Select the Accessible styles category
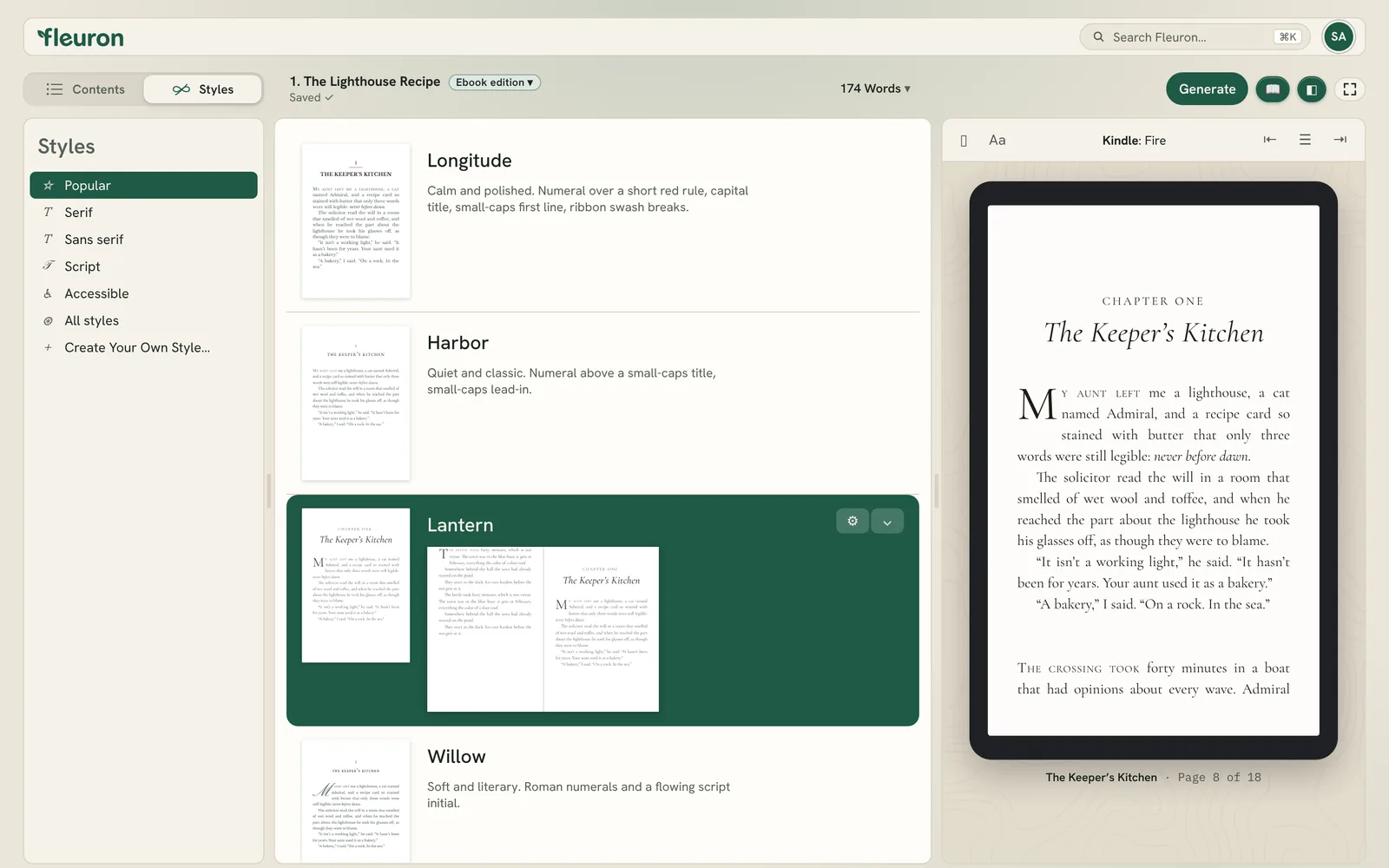Viewport: 1389px width, 868px height. coord(143,293)
